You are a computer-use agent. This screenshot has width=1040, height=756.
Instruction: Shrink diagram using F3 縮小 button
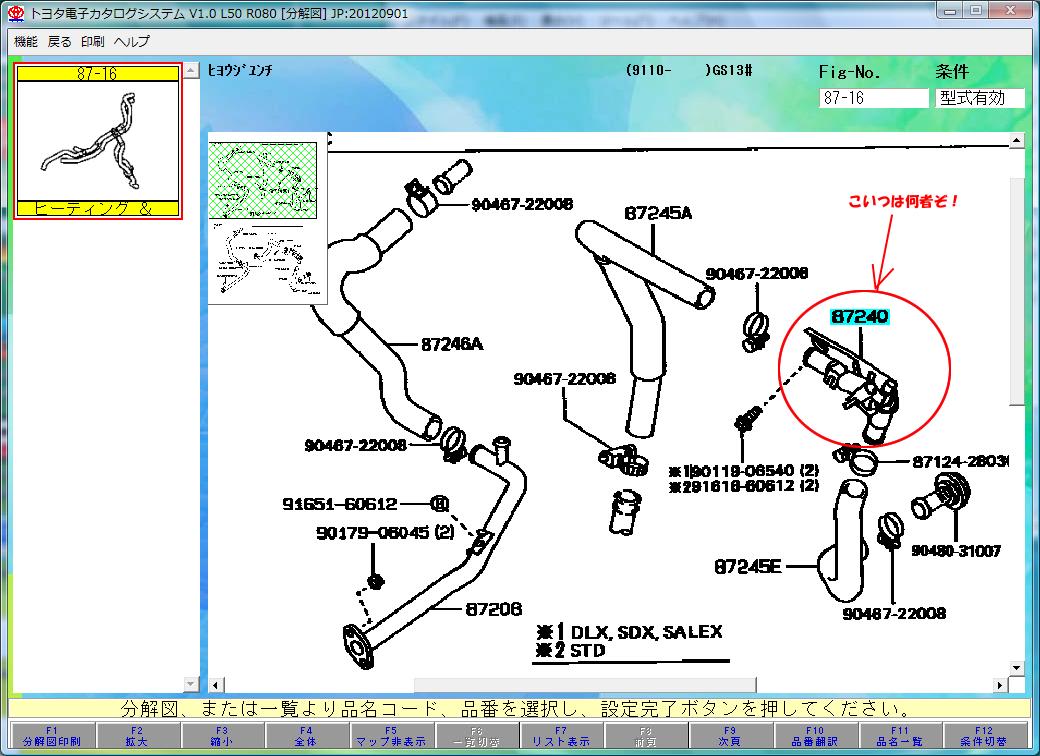pos(222,737)
